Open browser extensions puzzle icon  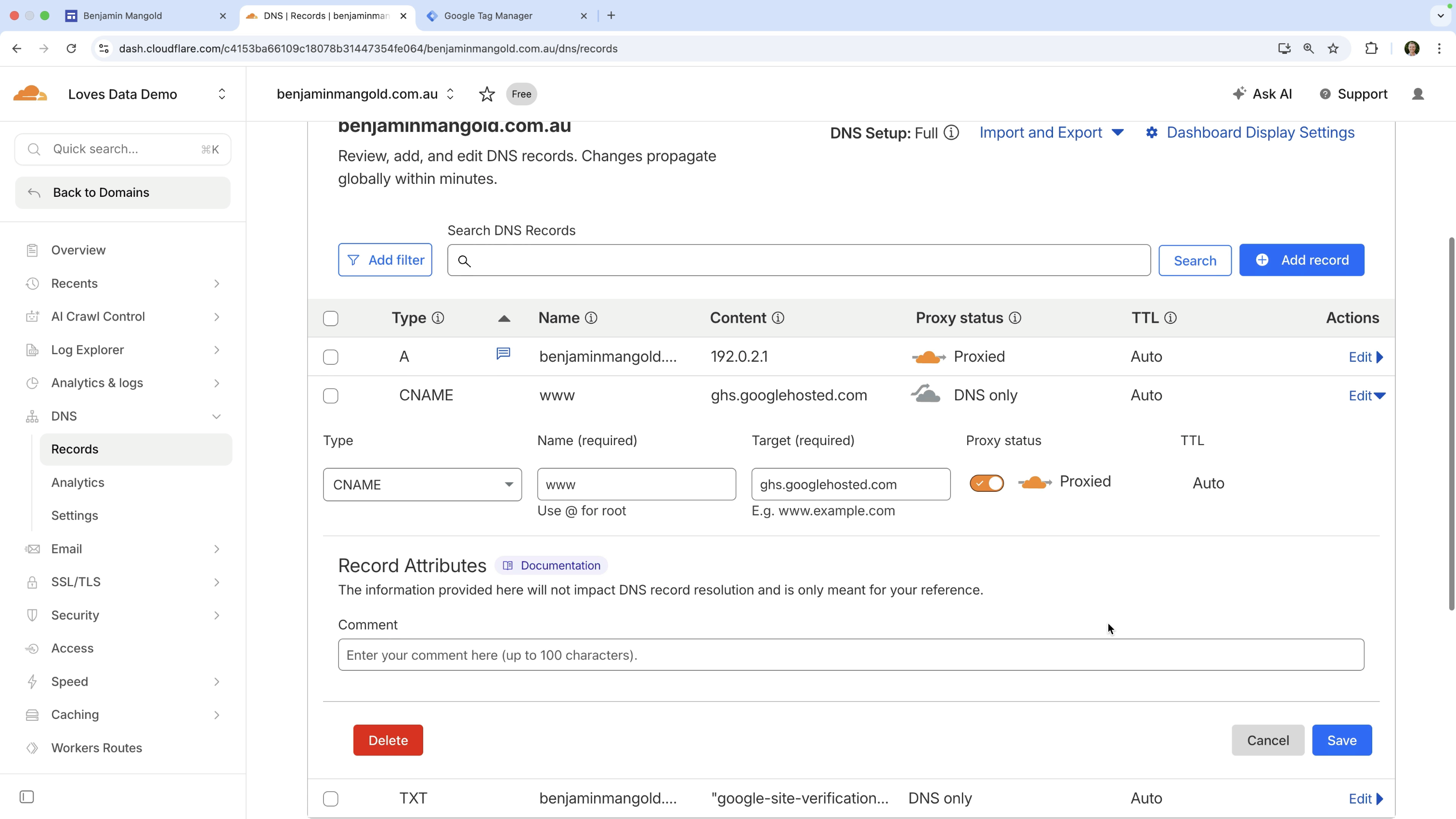[x=1371, y=49]
